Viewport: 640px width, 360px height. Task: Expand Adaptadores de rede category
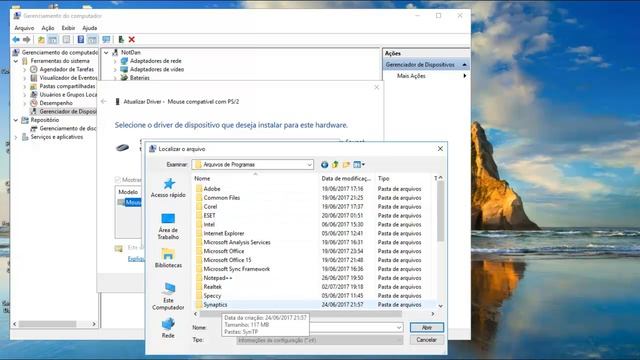point(115,61)
